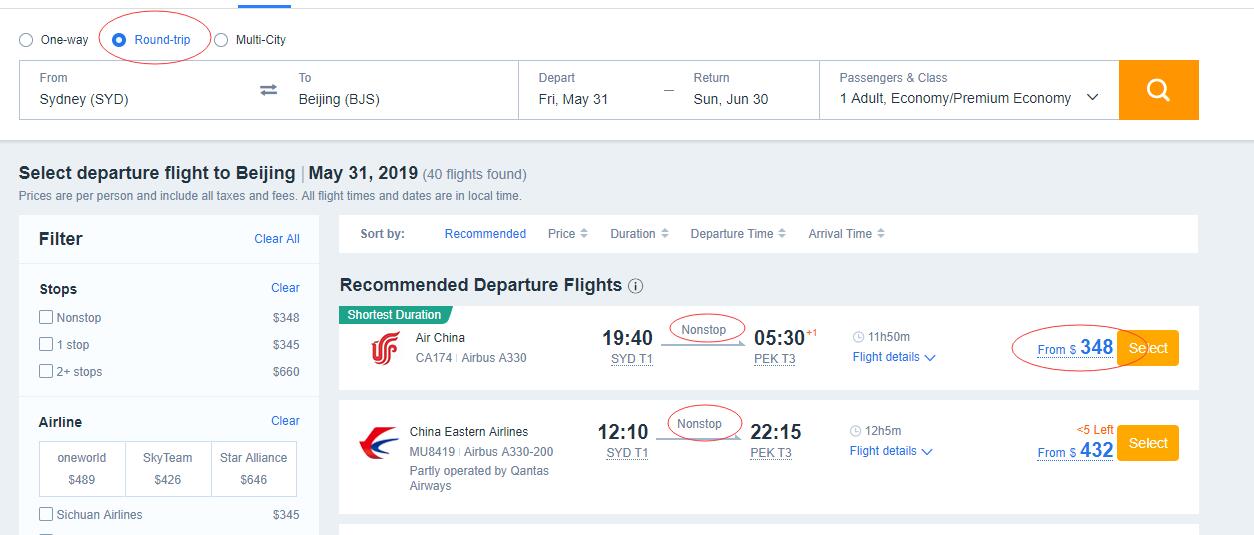Select the One-way radio button
The height and width of the screenshot is (535, 1254).
(26, 40)
